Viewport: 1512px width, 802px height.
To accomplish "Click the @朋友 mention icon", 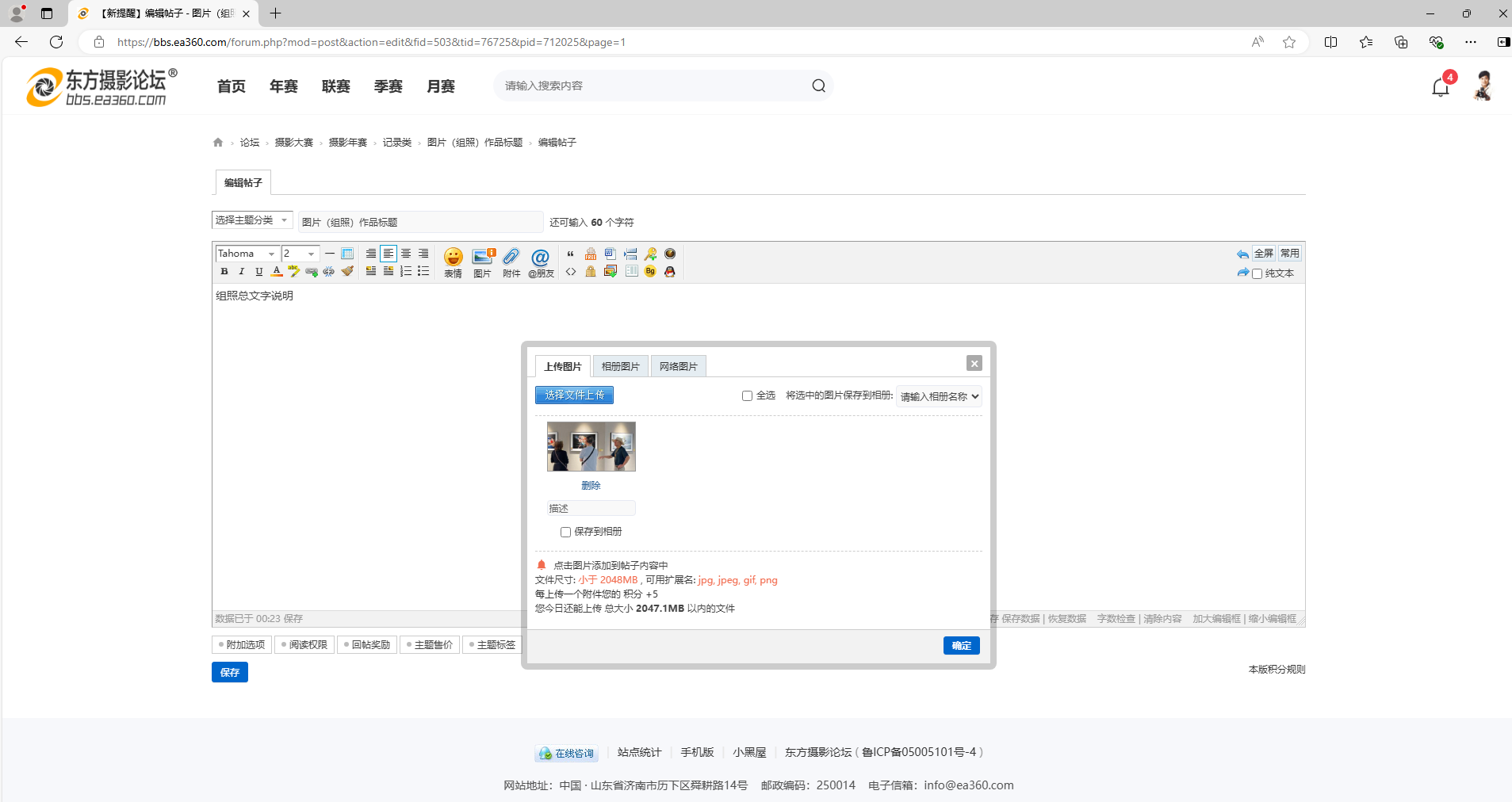I will pos(541,261).
